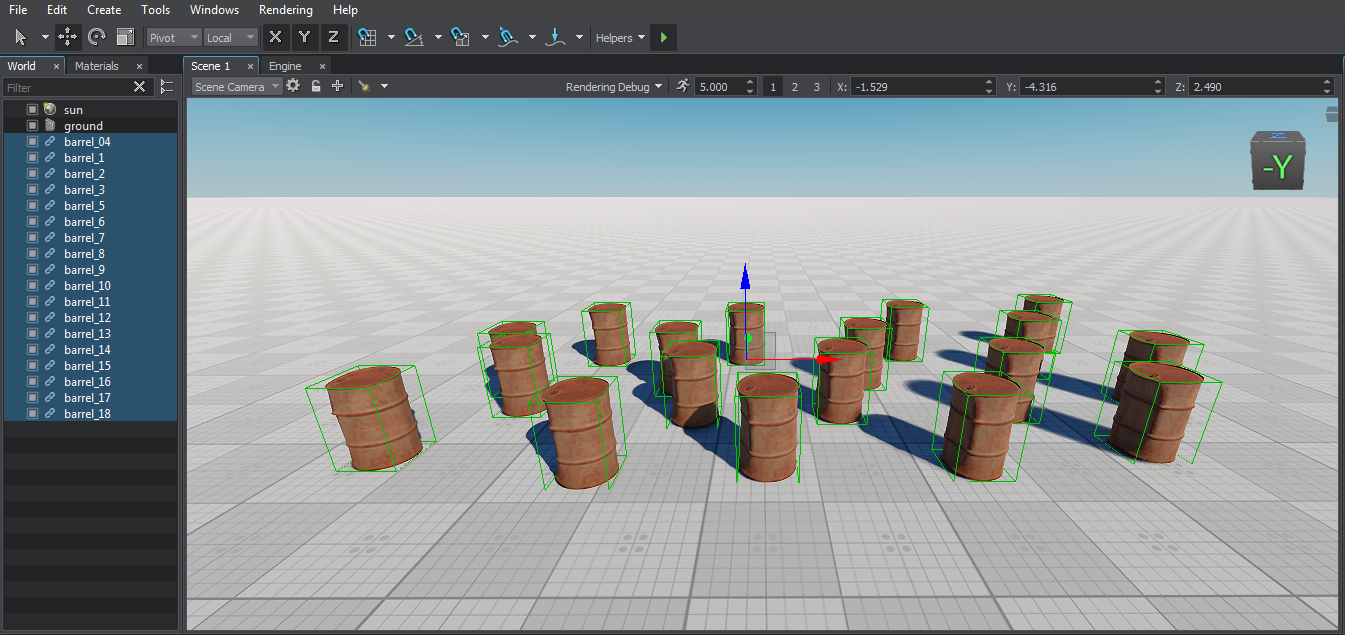
Task: Expand the Rendering Debug dropdown
Action: point(614,87)
